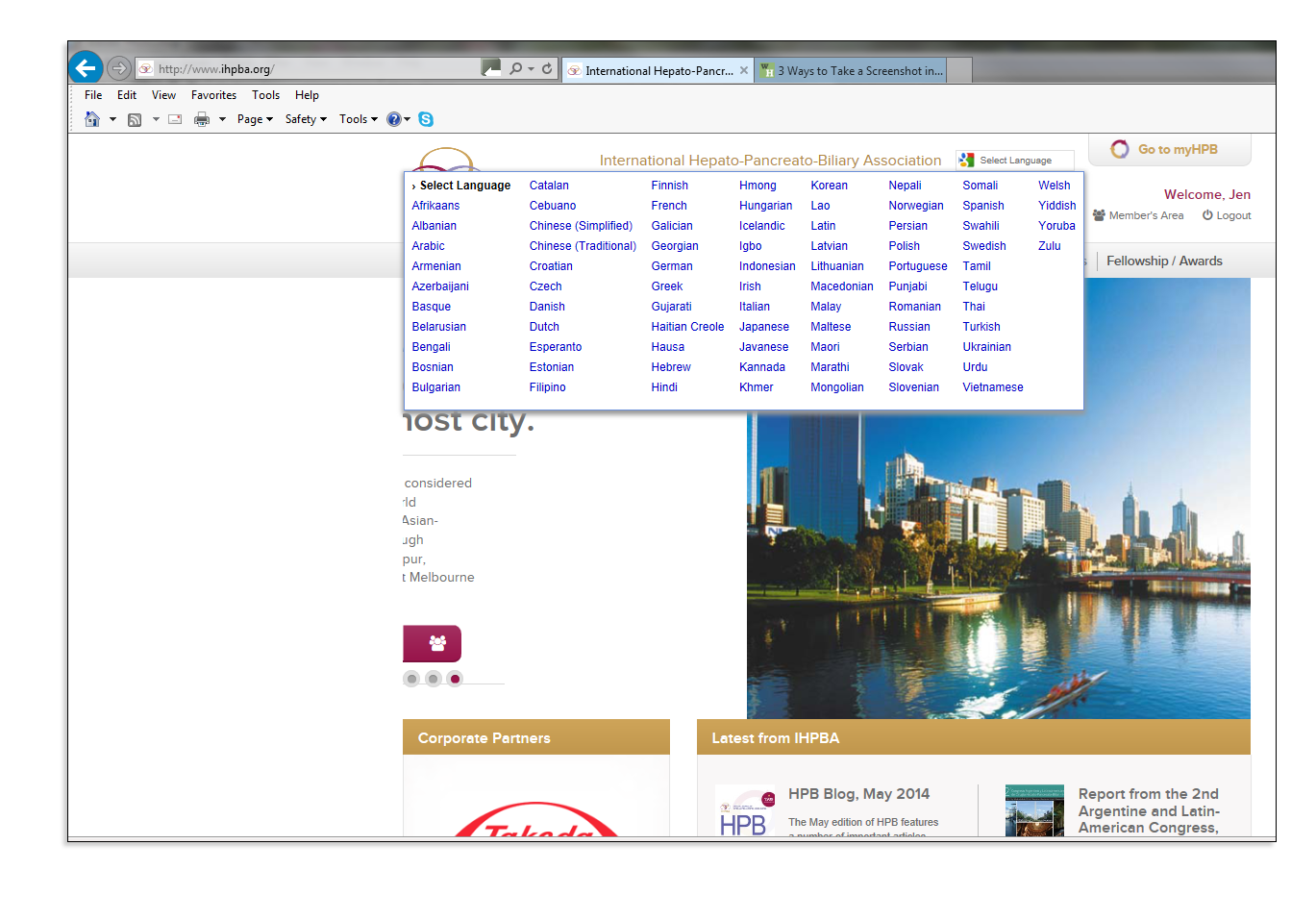The width and height of the screenshot is (1316, 920).
Task: Click the Print icon in command bar
Action: coord(202,119)
